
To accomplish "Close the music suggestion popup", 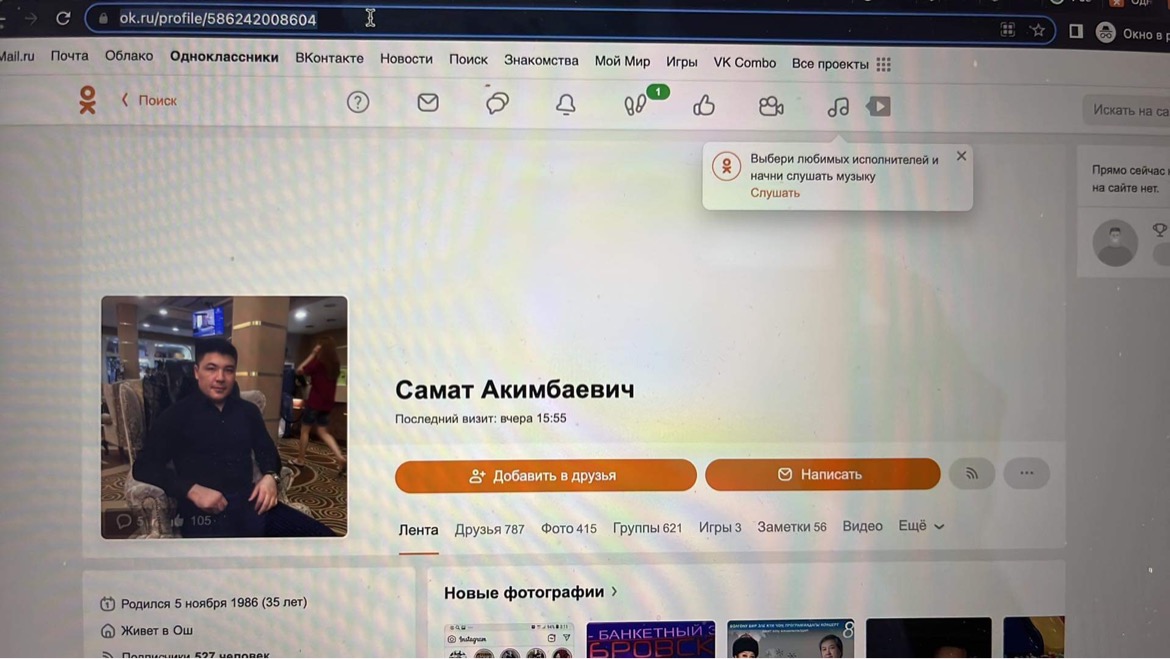I will pos(961,156).
